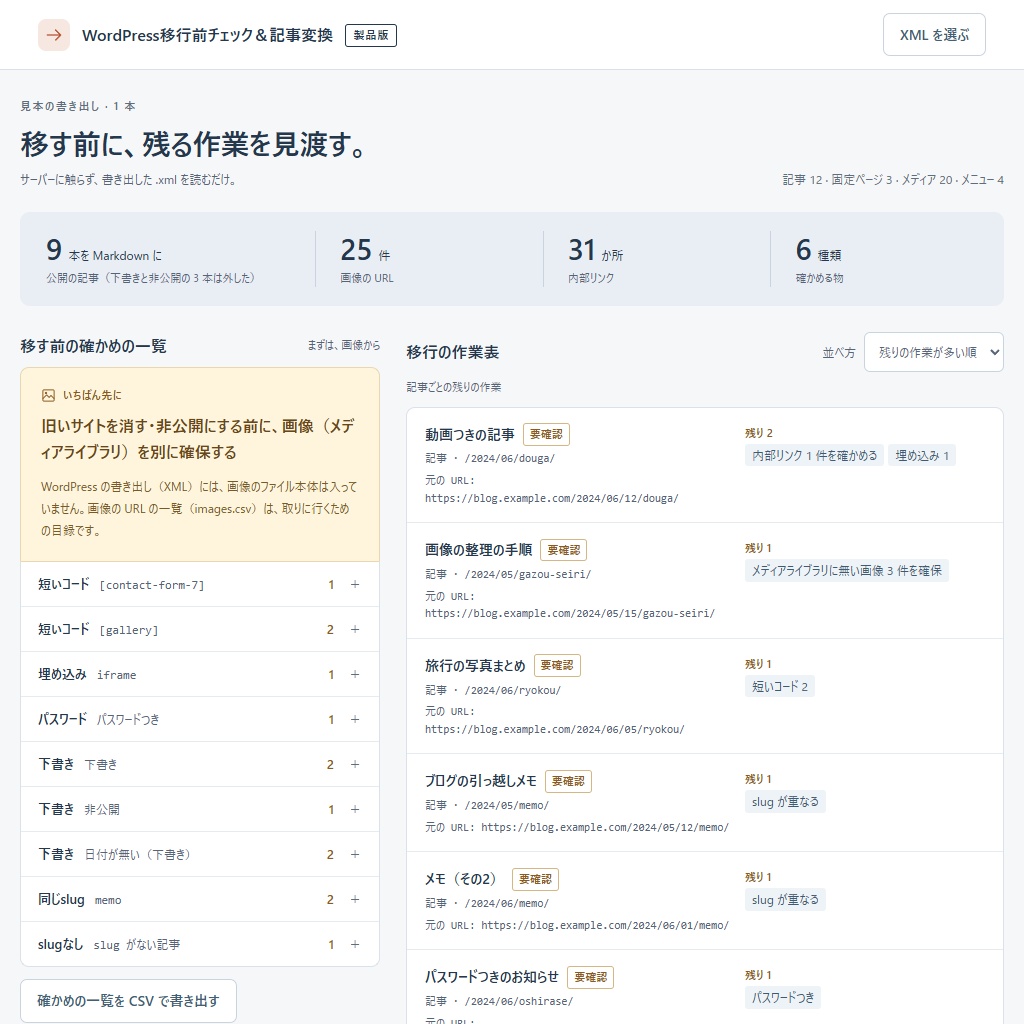Screen dimensions: 1024x1024
Task: Click slug が重なる tag on メモ（その2）
Action: click(785, 900)
